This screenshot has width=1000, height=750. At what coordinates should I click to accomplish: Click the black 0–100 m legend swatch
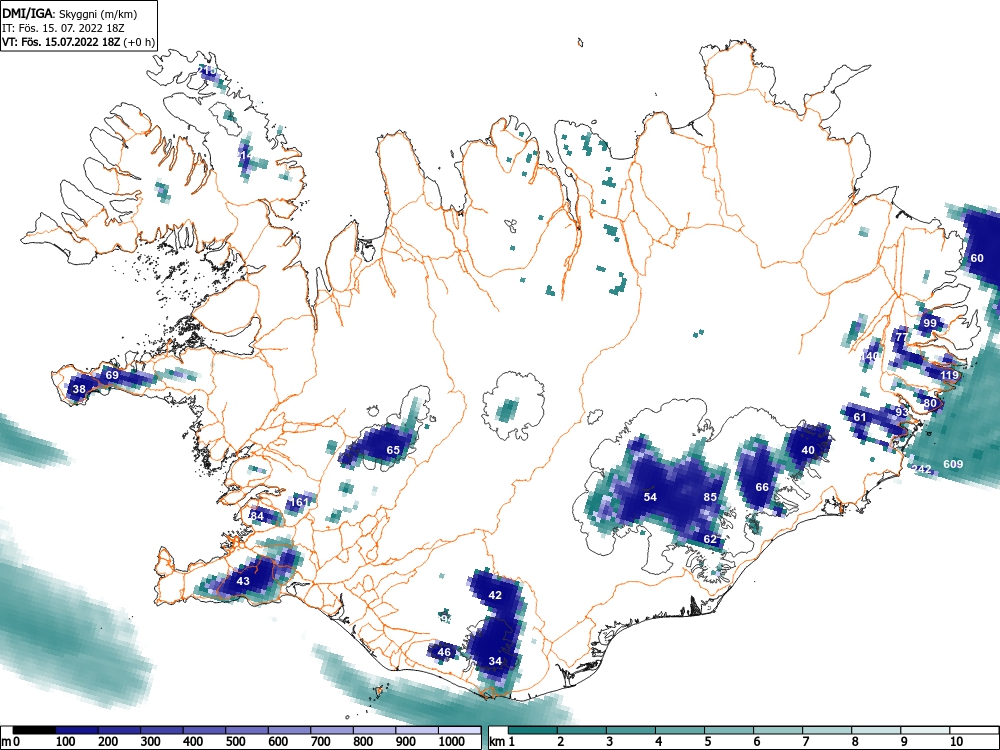tap(34, 730)
